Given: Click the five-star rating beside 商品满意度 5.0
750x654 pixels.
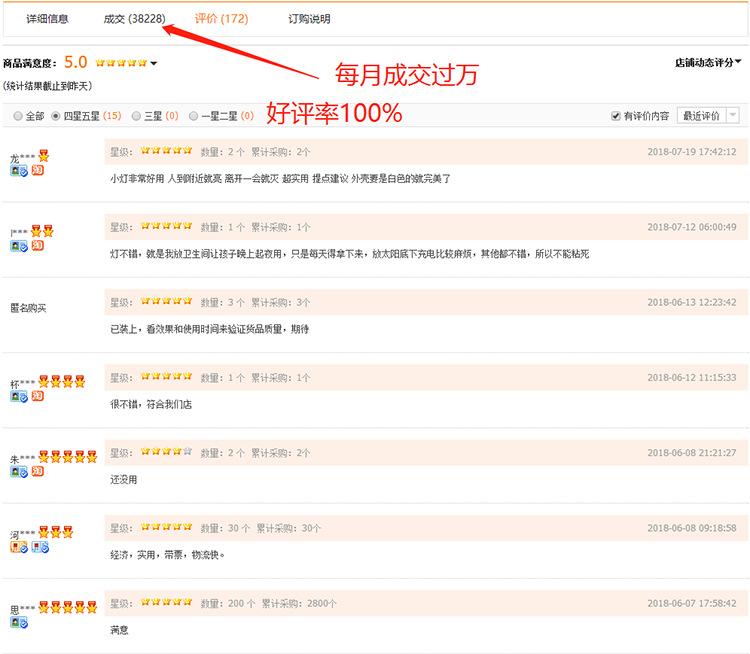Looking at the screenshot, I should click(119, 63).
